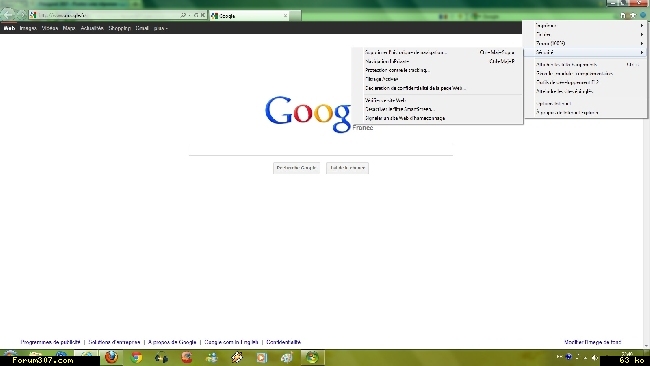The height and width of the screenshot is (366, 650).
Task: Expand the Fichier submenu arrow
Action: [x=642, y=34]
